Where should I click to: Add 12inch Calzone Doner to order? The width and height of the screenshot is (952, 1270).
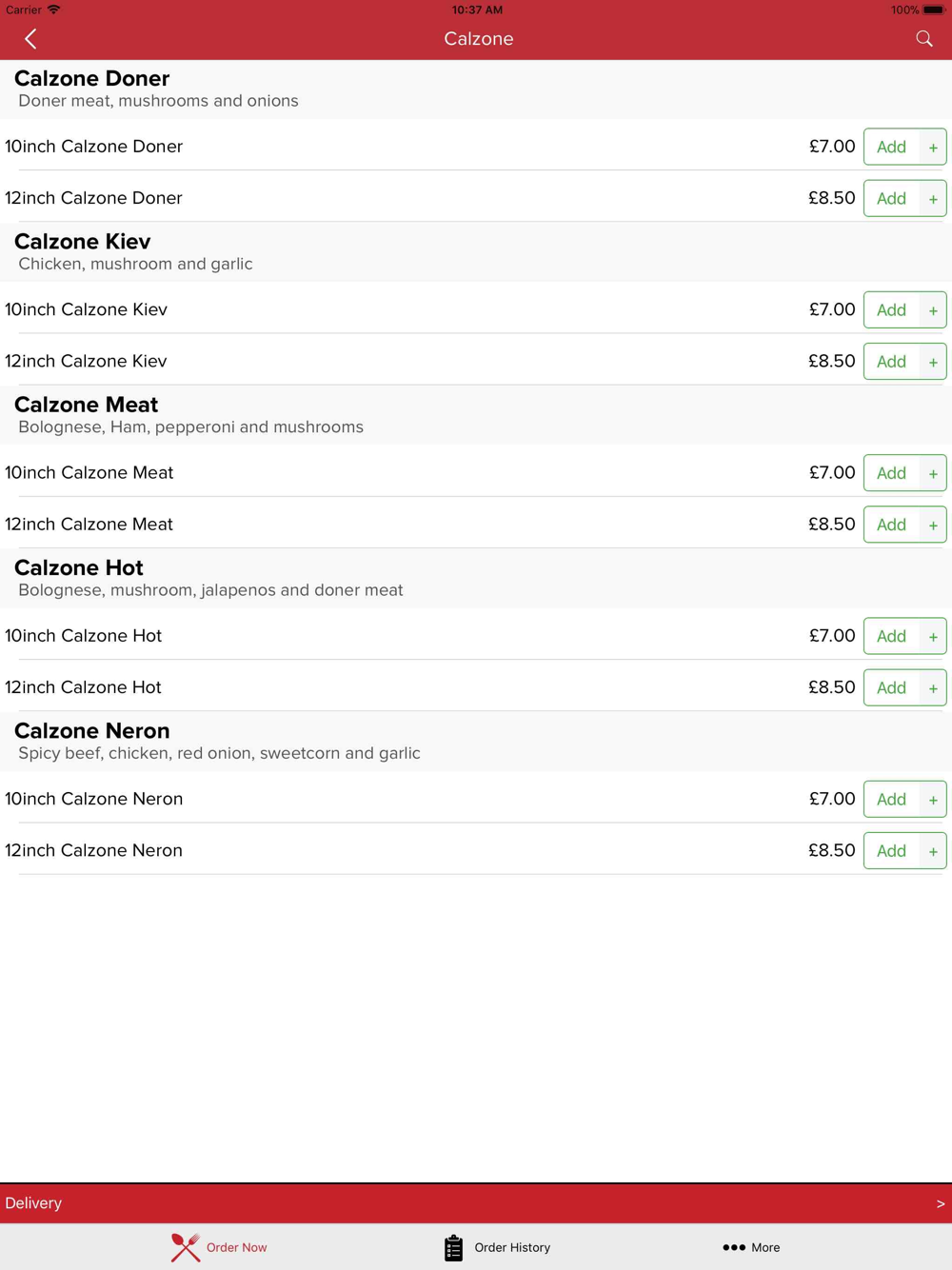(x=891, y=199)
